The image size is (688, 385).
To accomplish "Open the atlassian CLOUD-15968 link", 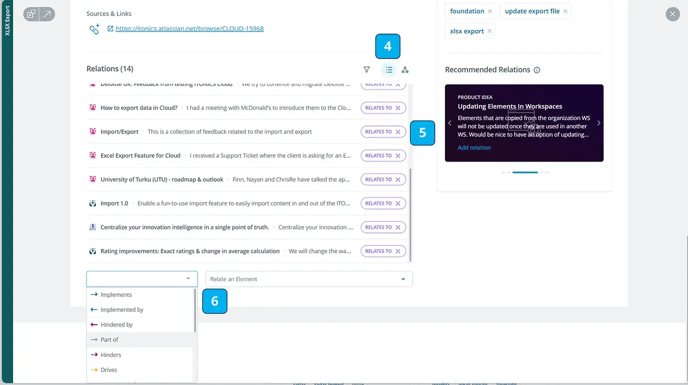I will click(190, 29).
